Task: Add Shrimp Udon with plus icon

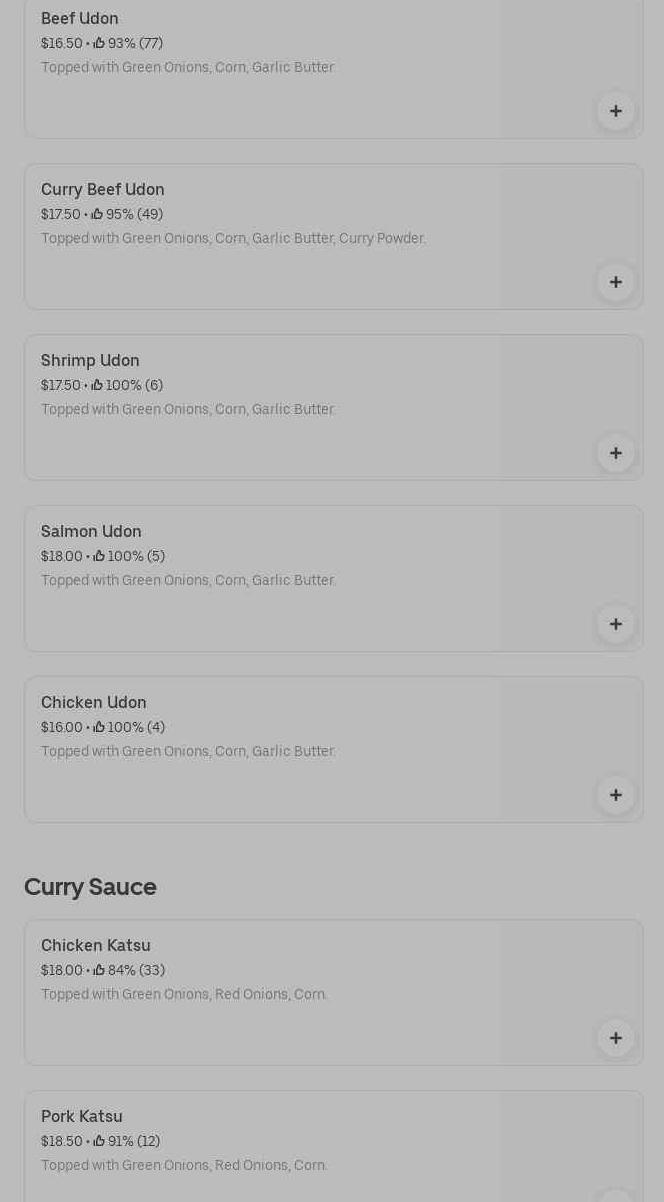Action: [616, 453]
